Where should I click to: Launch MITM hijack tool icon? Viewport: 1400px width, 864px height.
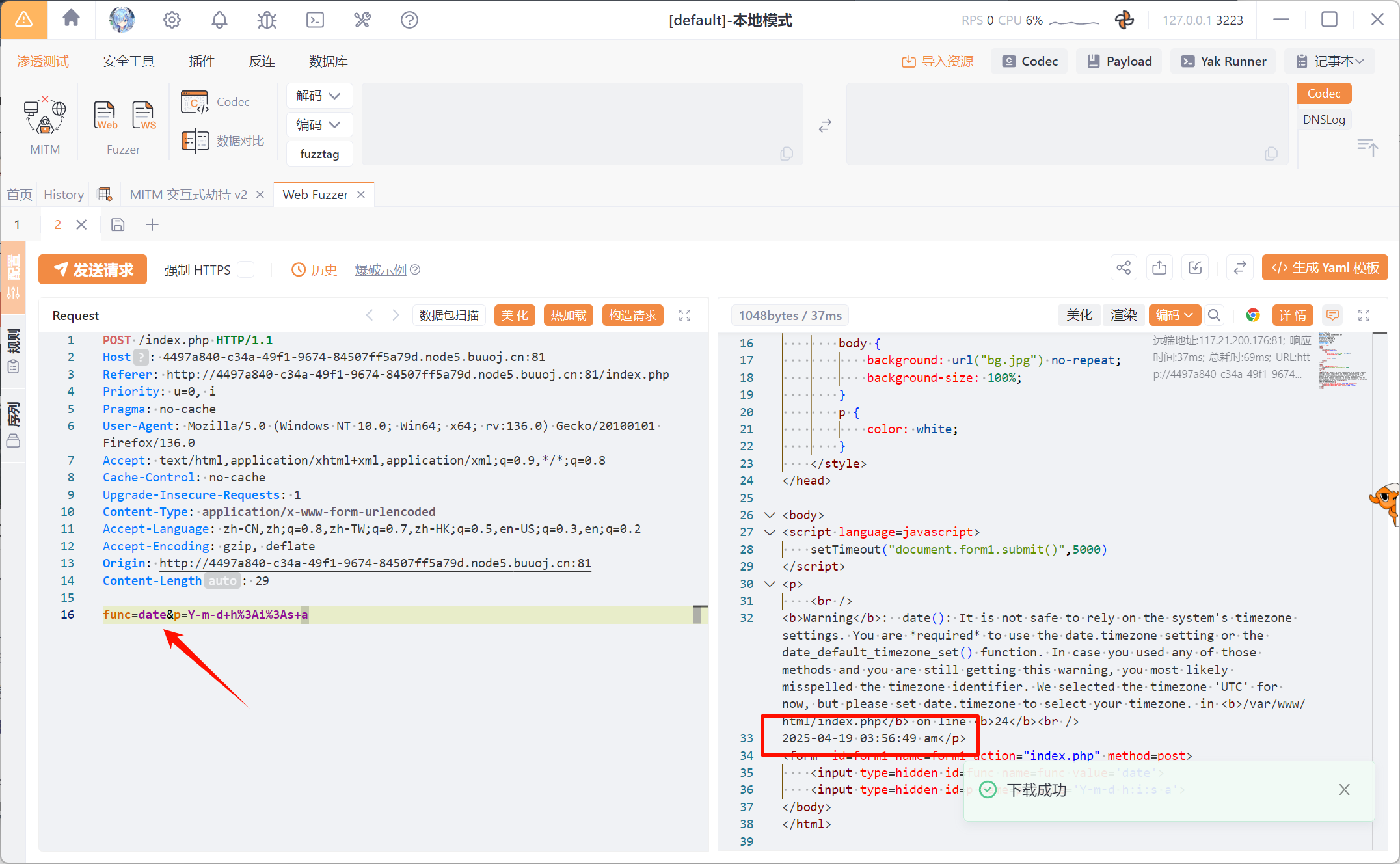[x=45, y=116]
